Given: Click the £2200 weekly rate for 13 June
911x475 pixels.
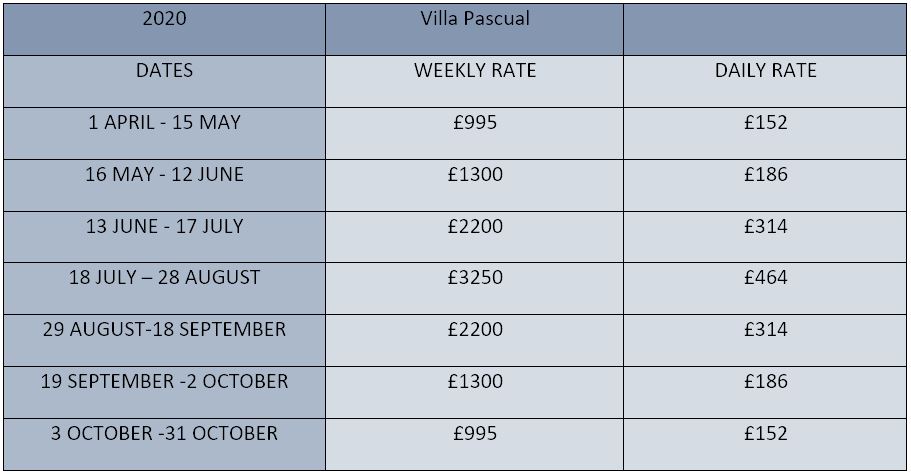Looking at the screenshot, I should coord(474,227).
